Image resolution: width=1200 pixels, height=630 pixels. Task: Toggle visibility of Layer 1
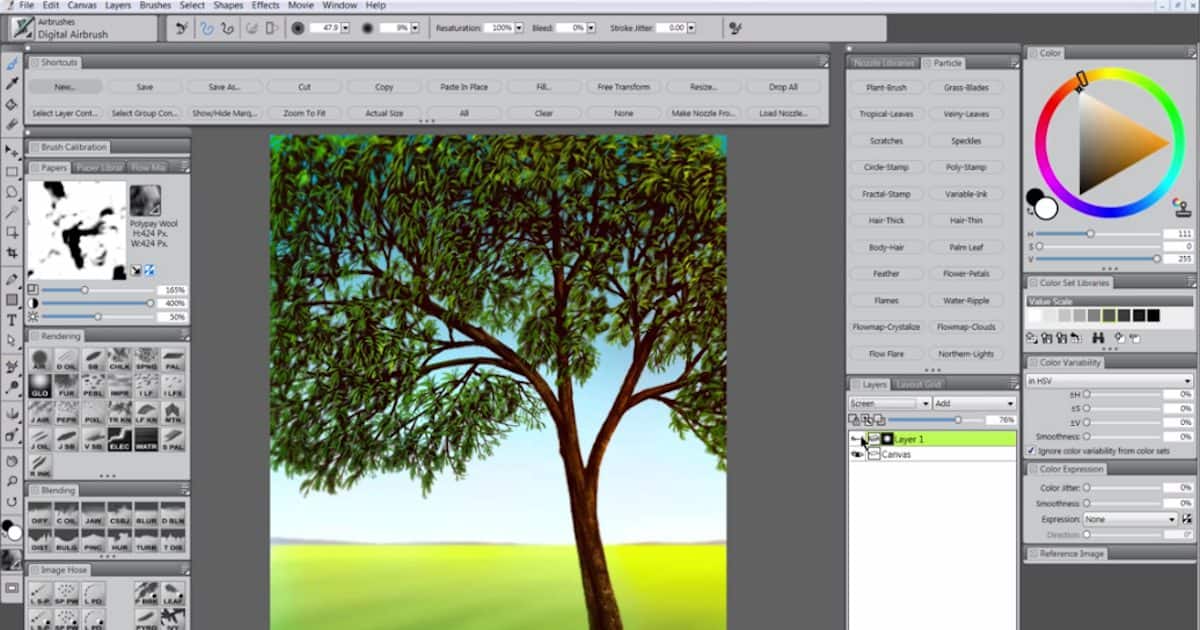(856, 438)
